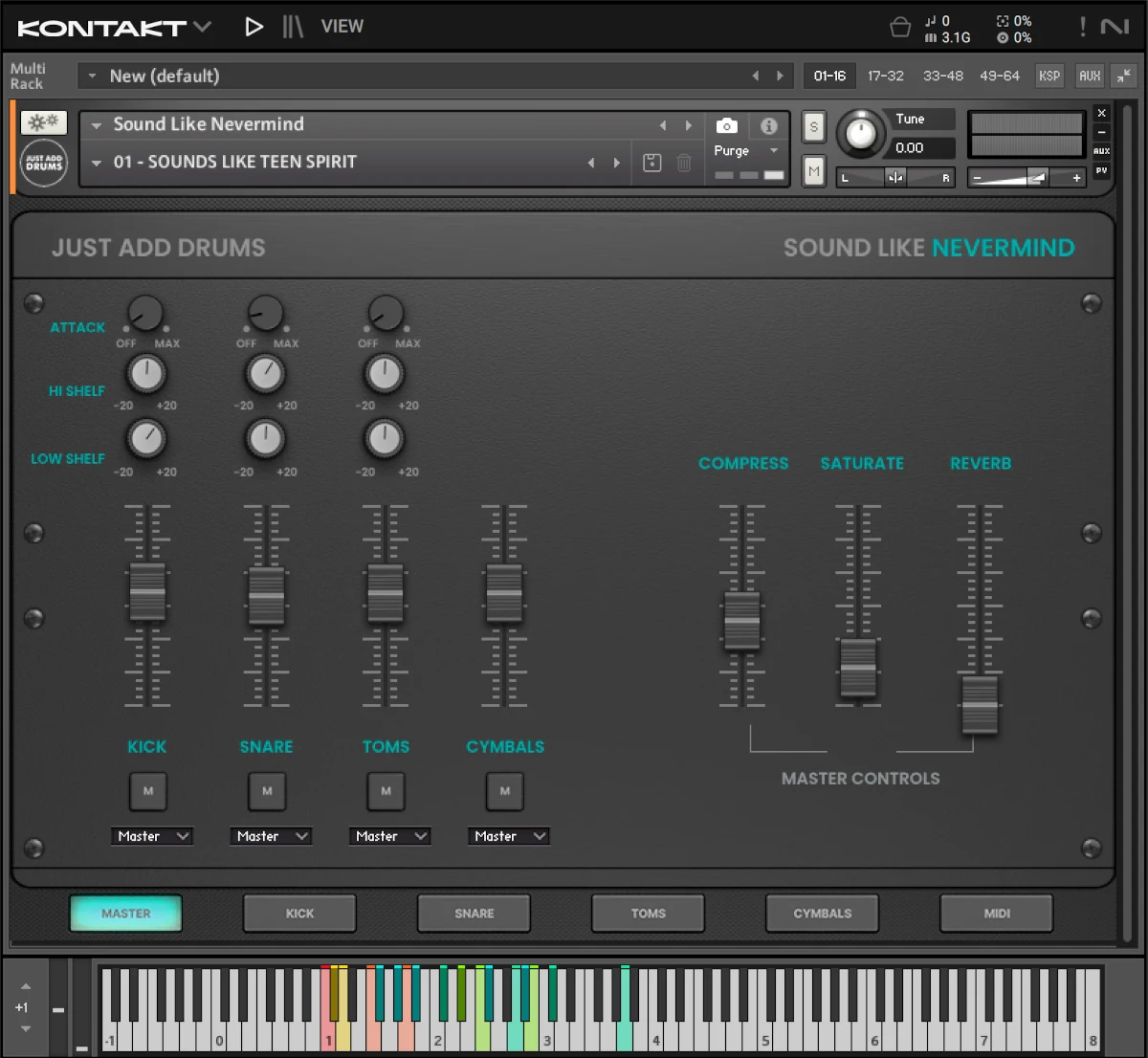Open the VIEW menu

click(x=342, y=27)
